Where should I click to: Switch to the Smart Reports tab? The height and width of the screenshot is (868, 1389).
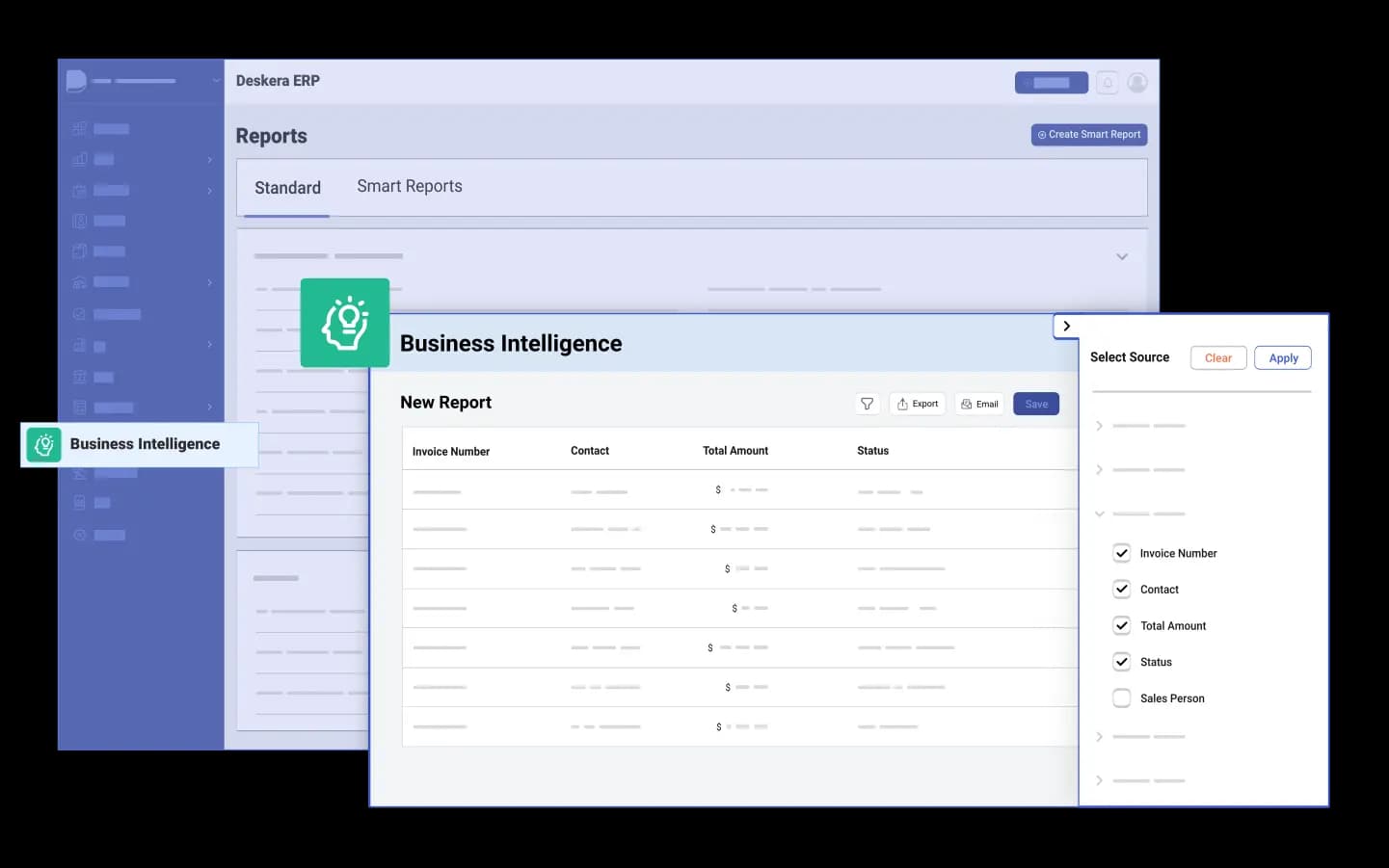point(410,186)
